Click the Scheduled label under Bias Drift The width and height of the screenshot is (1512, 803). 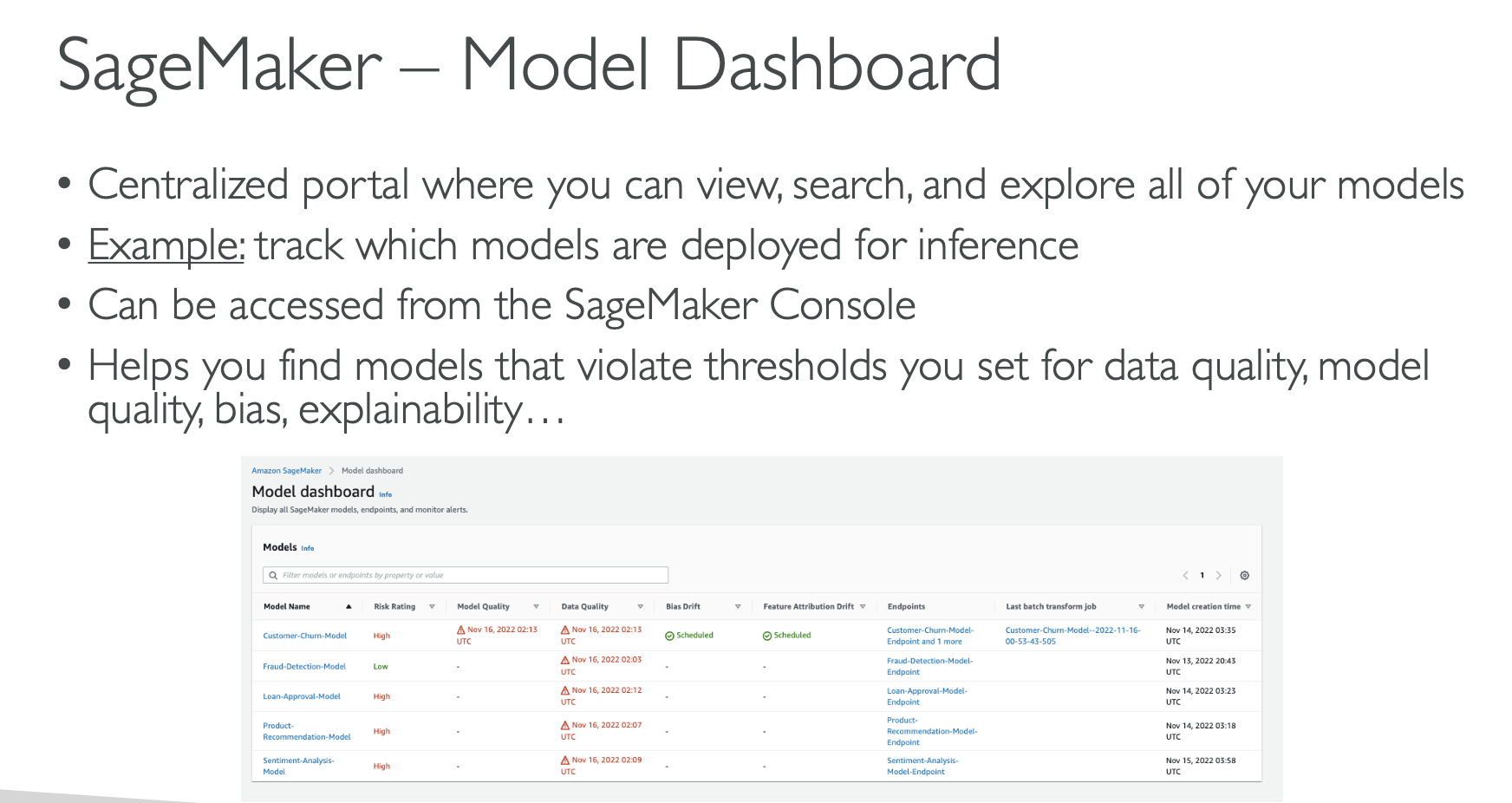[695, 636]
